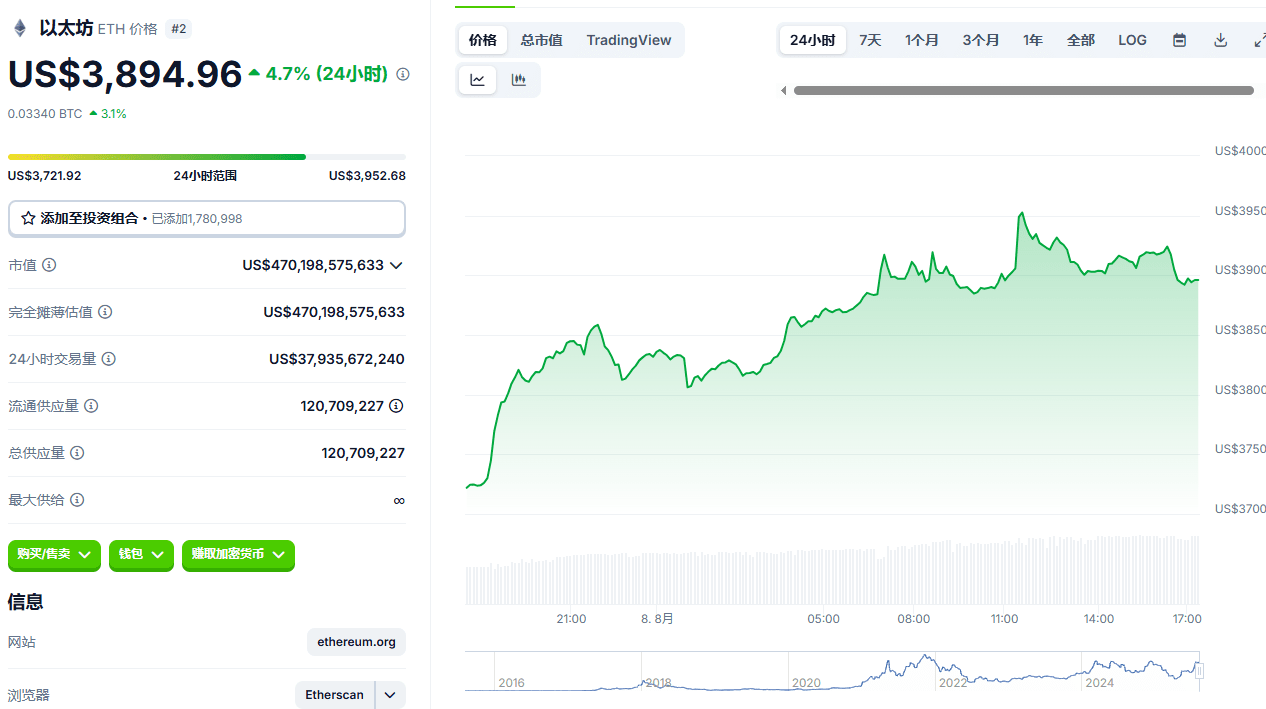Click 2020 in the mini history chart
Screen dimensions: 1266x709
click(806, 683)
